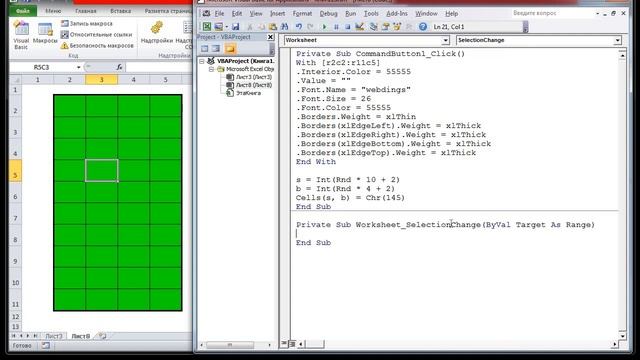Viewport: 640px width, 360px height.
Task: Click the blue Help question mark icon
Action: 423,27
